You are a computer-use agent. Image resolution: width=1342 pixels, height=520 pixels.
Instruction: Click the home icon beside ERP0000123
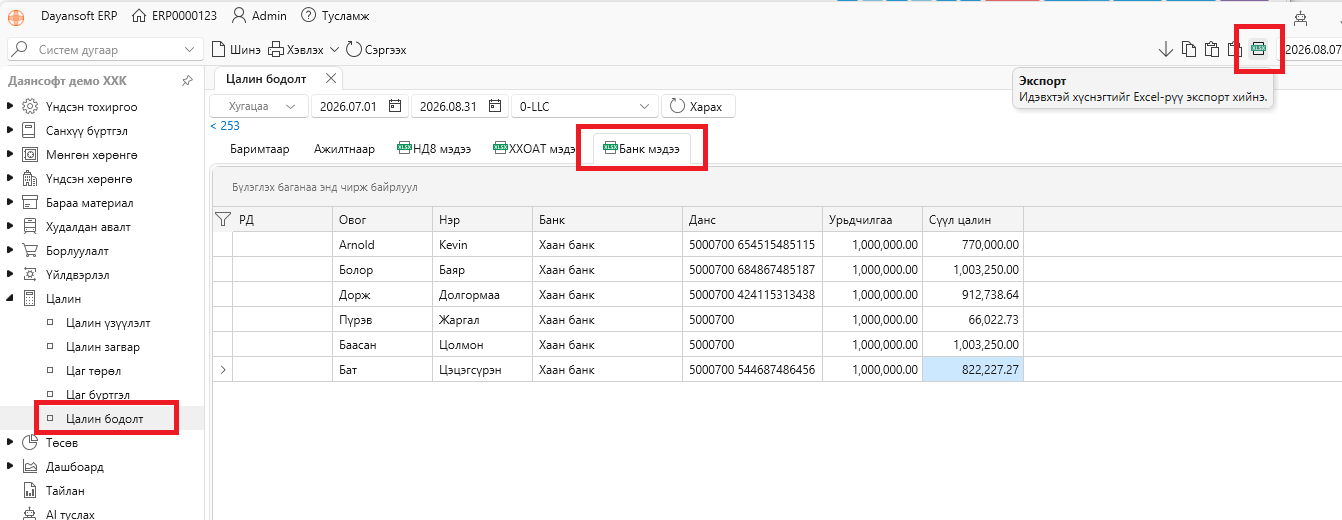coord(137,16)
